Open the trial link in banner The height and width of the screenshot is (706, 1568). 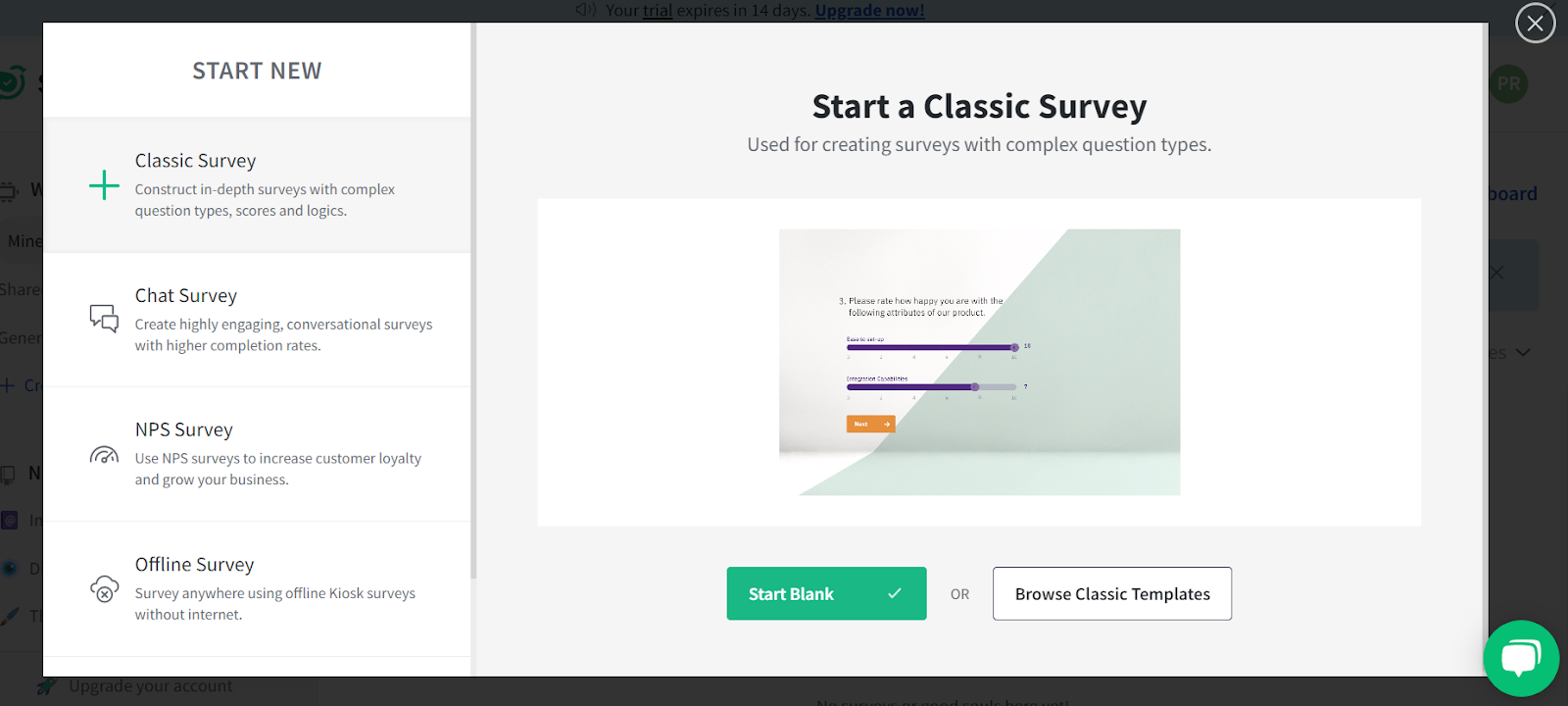[x=658, y=11]
